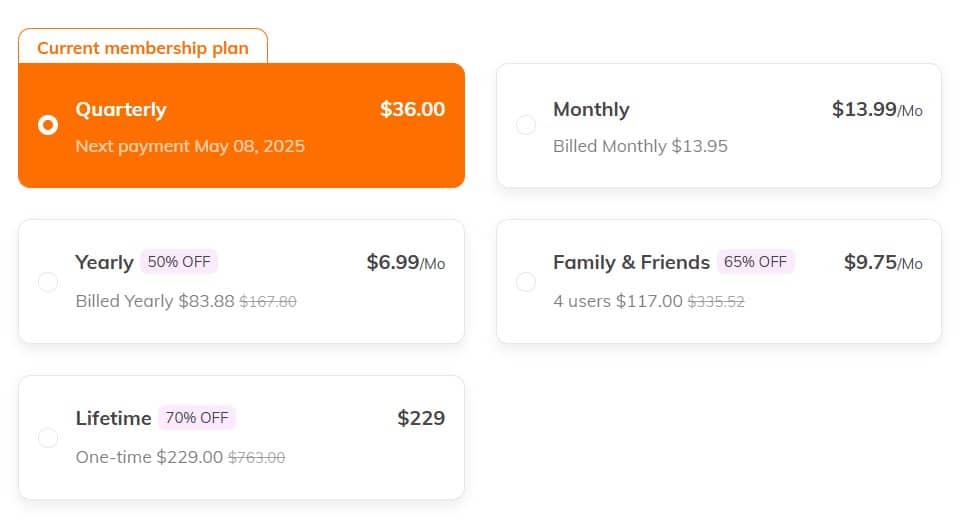Image resolution: width=967 pixels, height=530 pixels.
Task: Click the 50% OFF badge on Yearly
Action: pyautogui.click(x=179, y=262)
